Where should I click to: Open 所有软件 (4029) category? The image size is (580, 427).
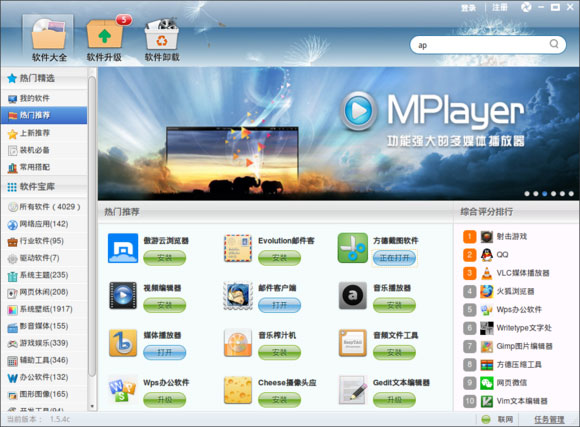[x=44, y=207]
